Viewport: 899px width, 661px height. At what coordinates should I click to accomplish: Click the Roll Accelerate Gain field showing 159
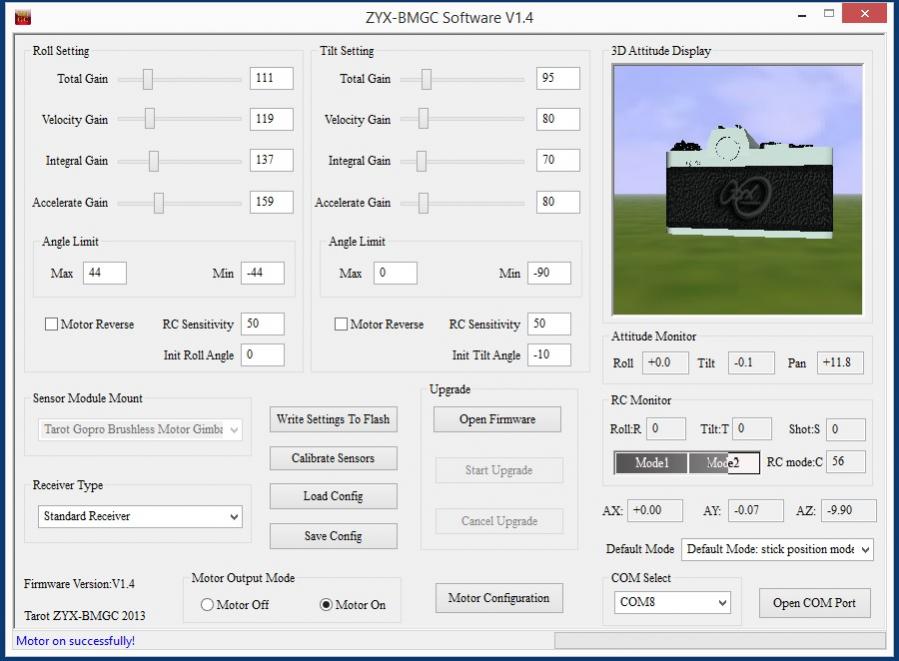click(271, 202)
